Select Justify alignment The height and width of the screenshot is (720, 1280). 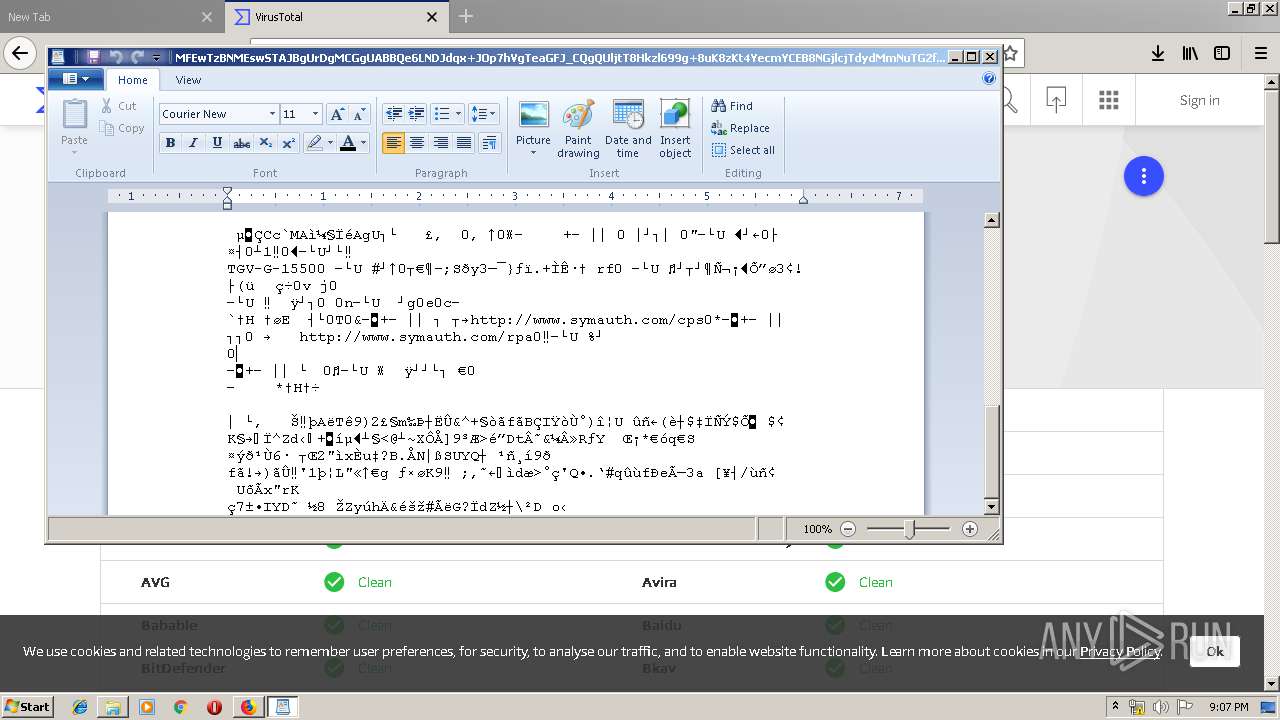pos(464,143)
